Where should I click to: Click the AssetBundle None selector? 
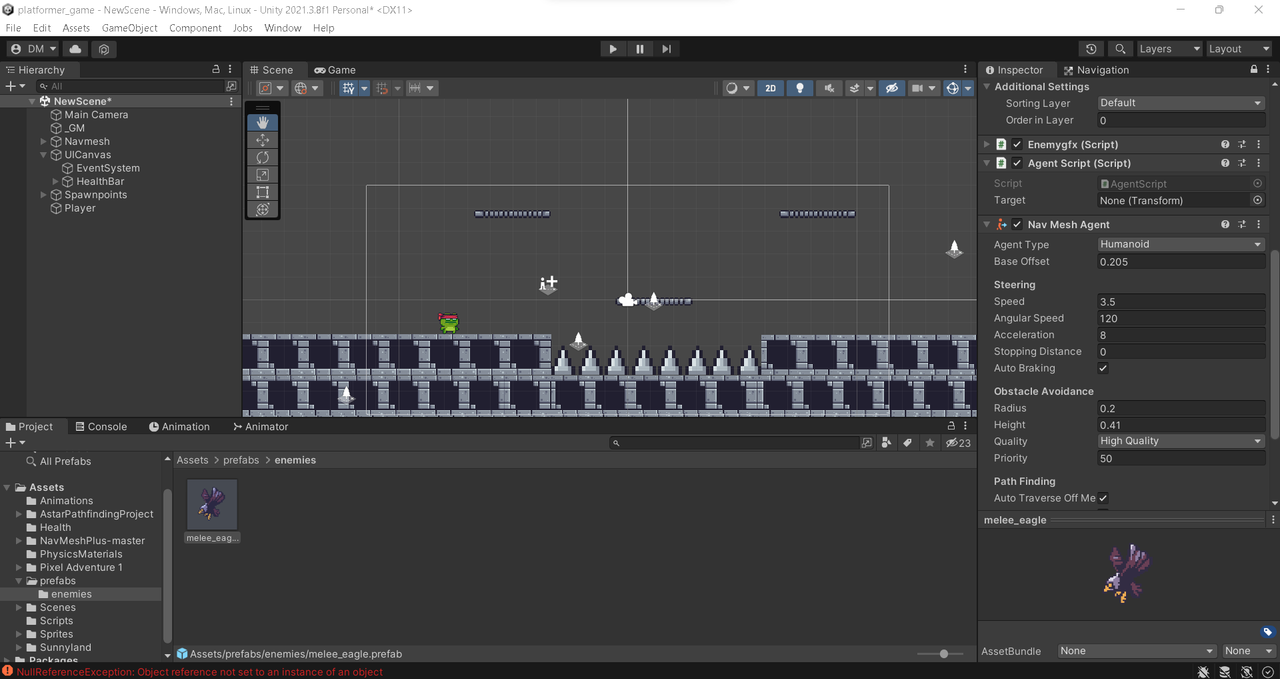pyautogui.click(x=1137, y=651)
